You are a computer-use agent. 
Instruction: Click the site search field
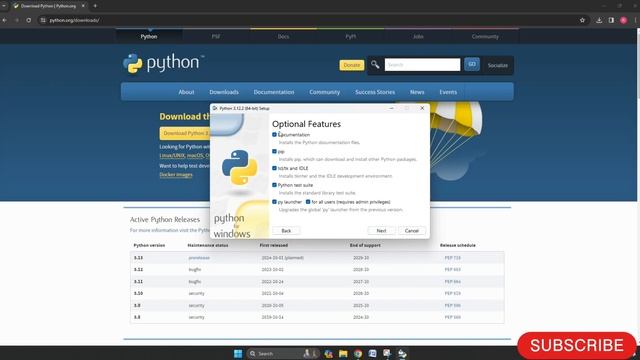pyautogui.click(x=422, y=64)
